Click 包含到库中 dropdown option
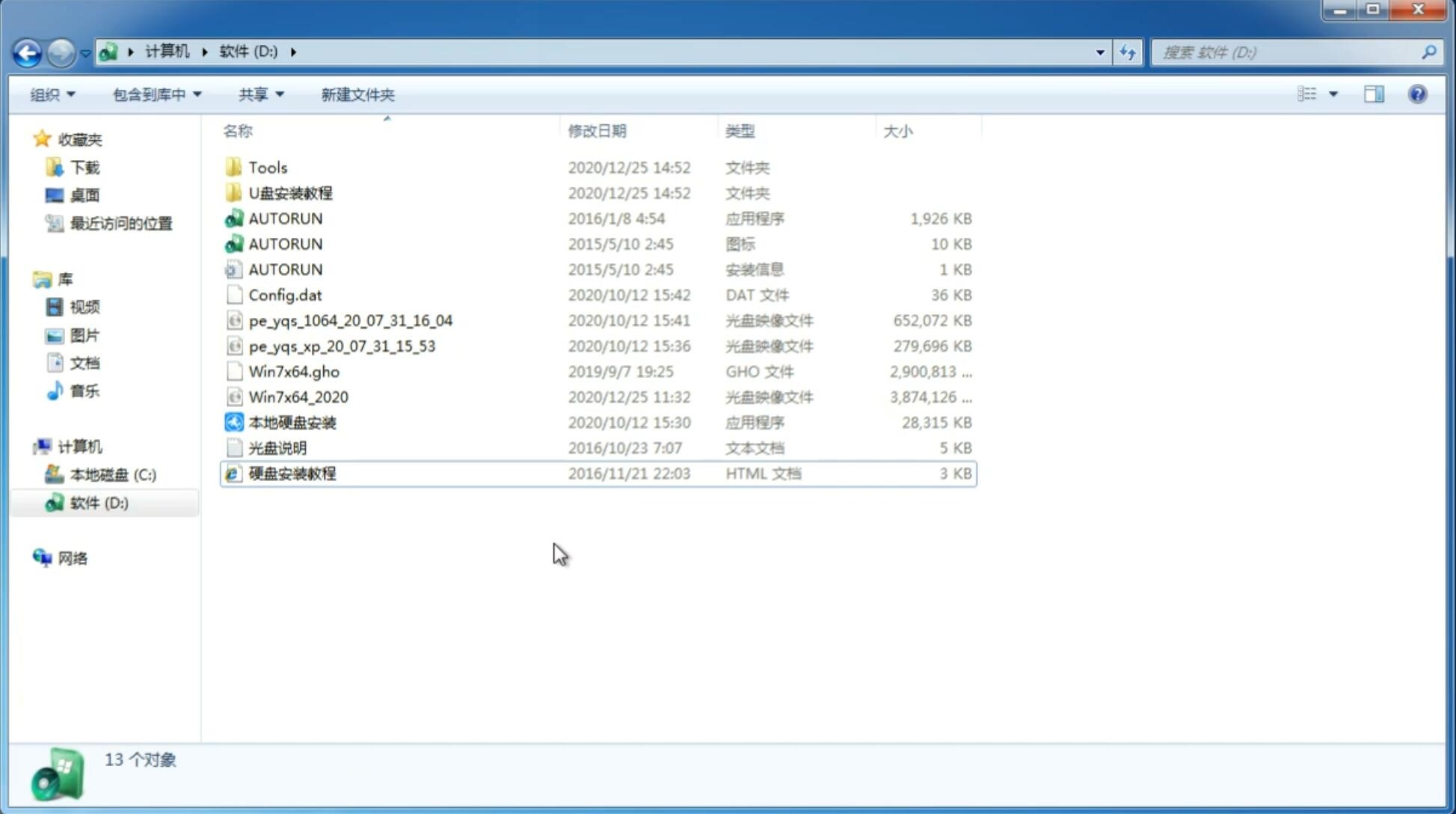The image size is (1456, 814). 155,94
